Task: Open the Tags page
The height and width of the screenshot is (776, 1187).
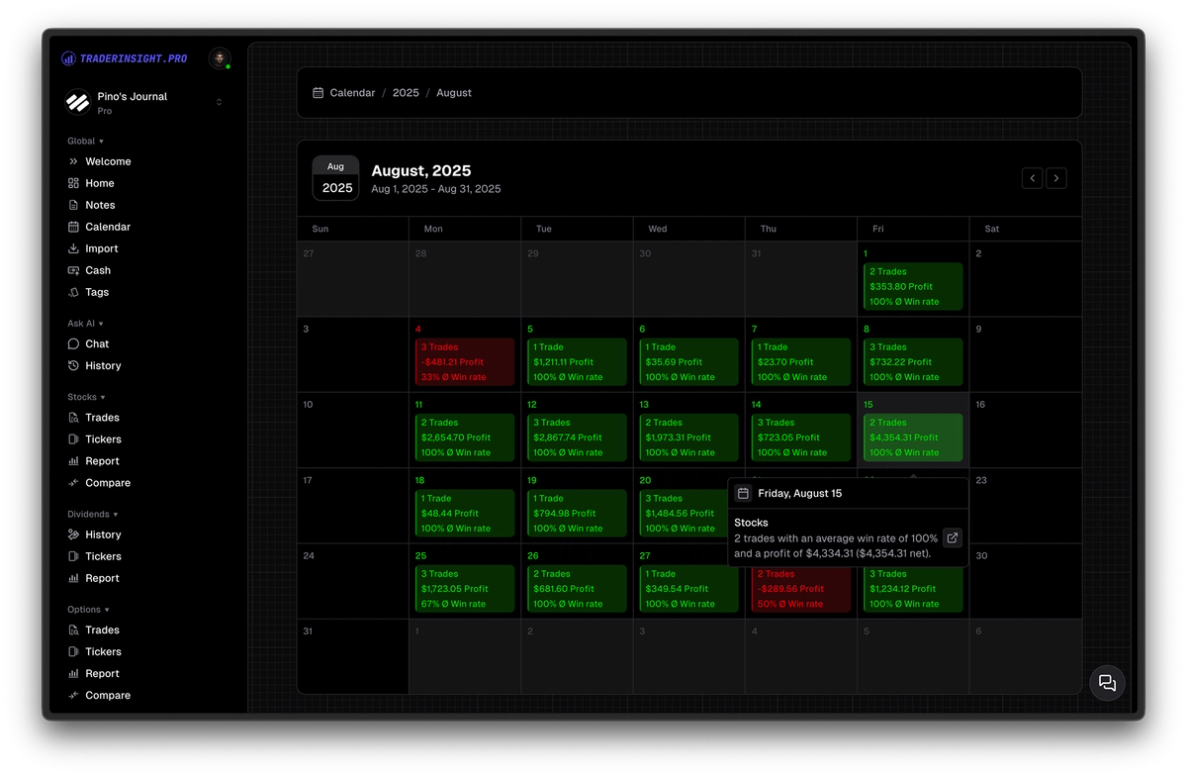Action: 95,292
